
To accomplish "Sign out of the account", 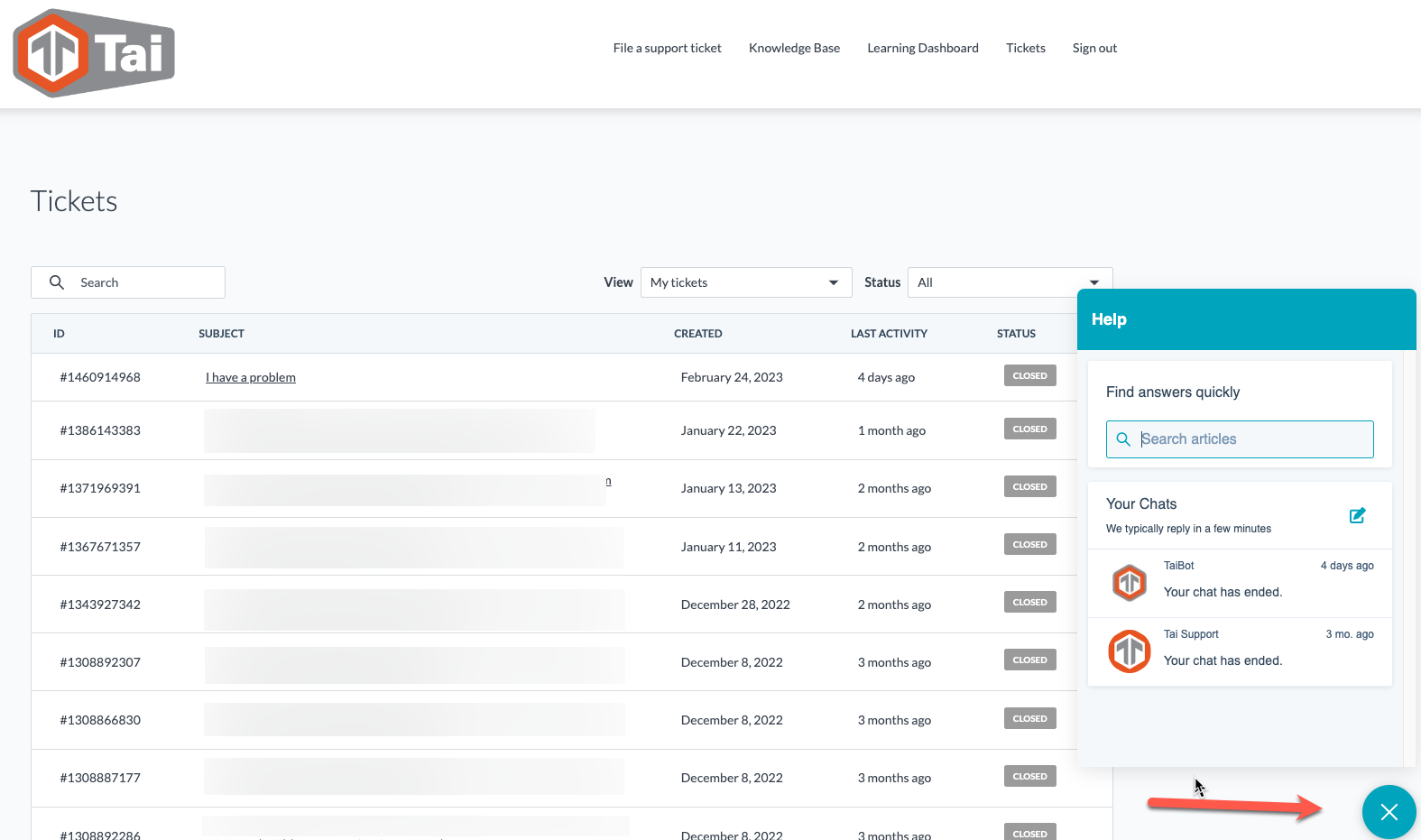I will click(1094, 48).
